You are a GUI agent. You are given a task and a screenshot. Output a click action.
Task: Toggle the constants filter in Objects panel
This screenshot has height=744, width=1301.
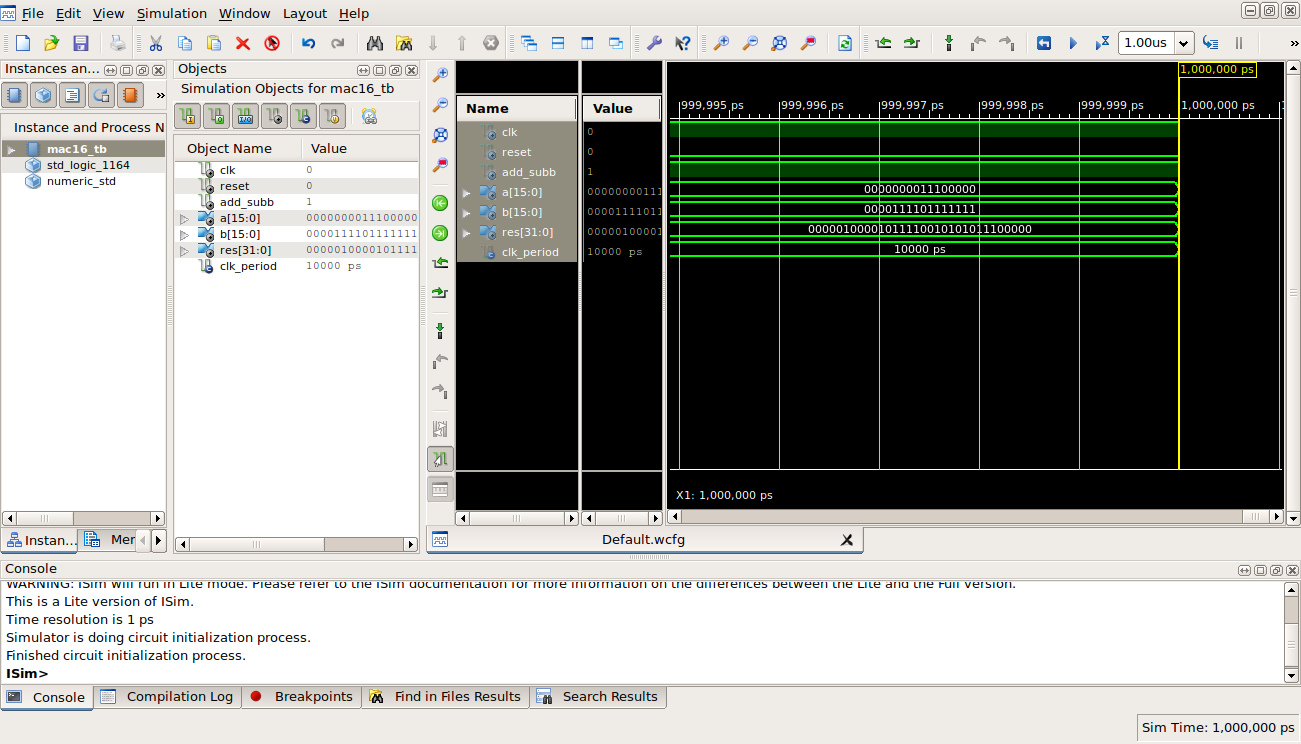coord(303,116)
